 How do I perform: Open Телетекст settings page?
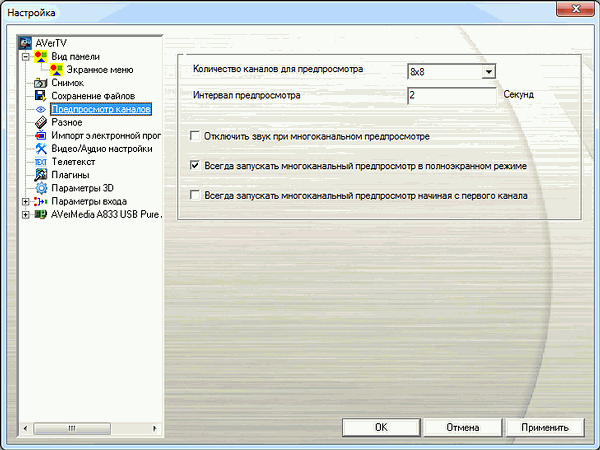tap(73, 162)
